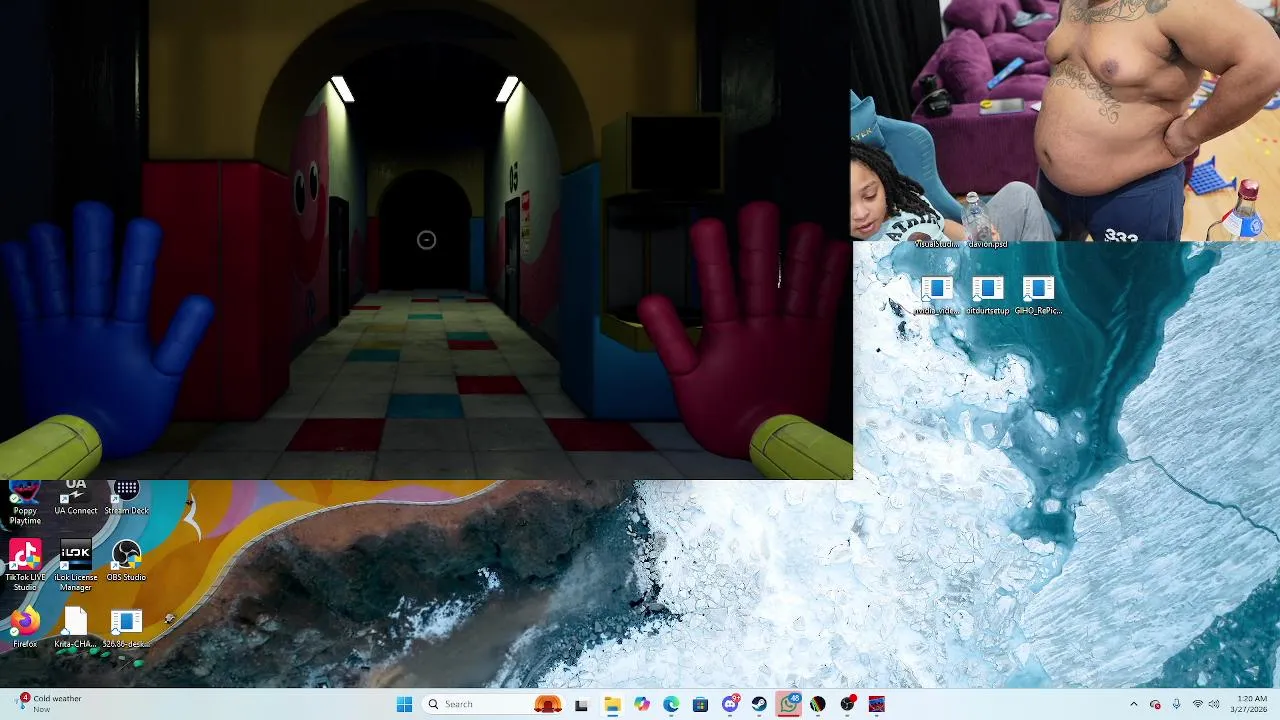Screen dimensions: 1280x720
Task: Open the volume speaker tray icon
Action: (1214, 704)
